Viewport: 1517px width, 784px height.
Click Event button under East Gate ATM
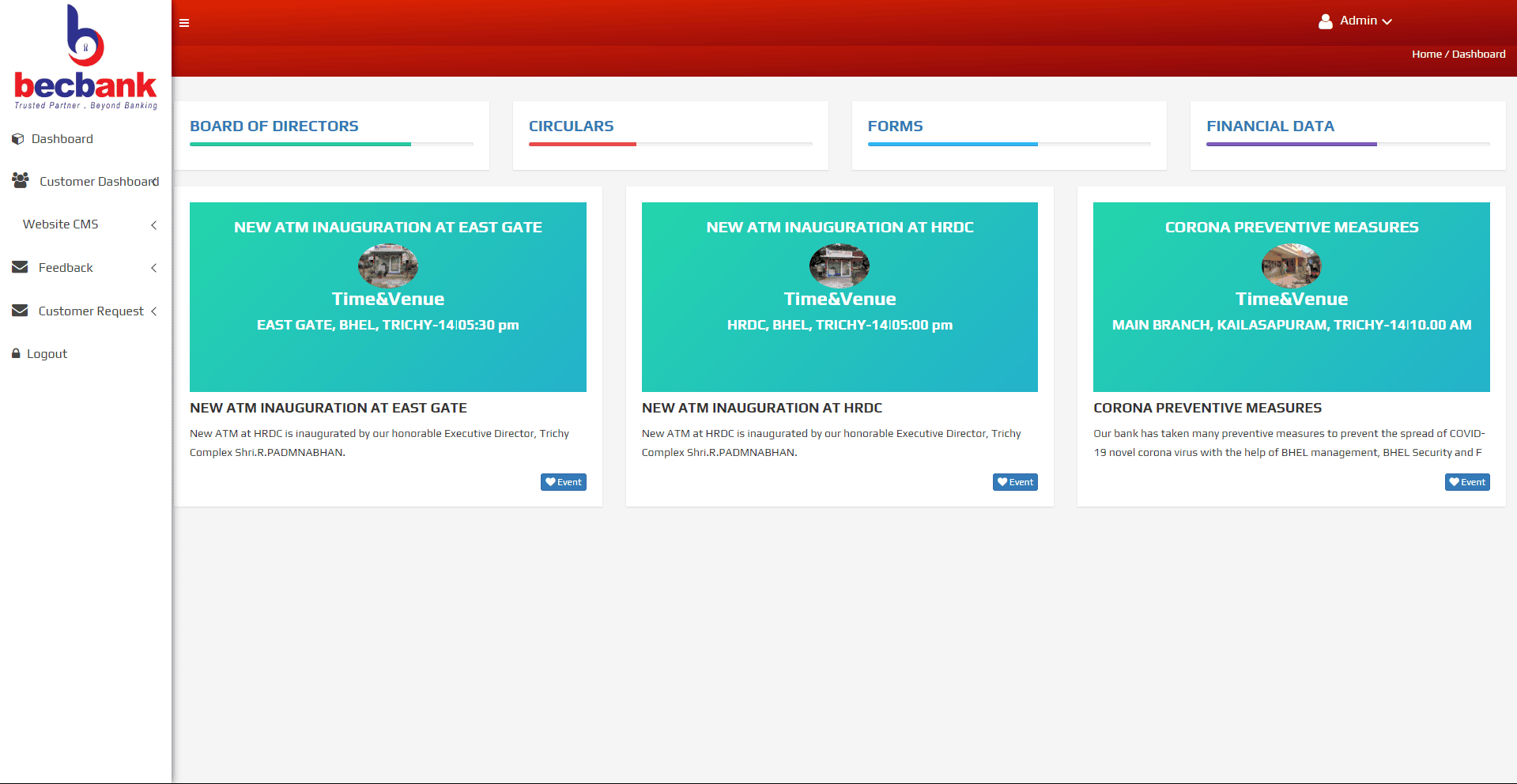pos(563,482)
